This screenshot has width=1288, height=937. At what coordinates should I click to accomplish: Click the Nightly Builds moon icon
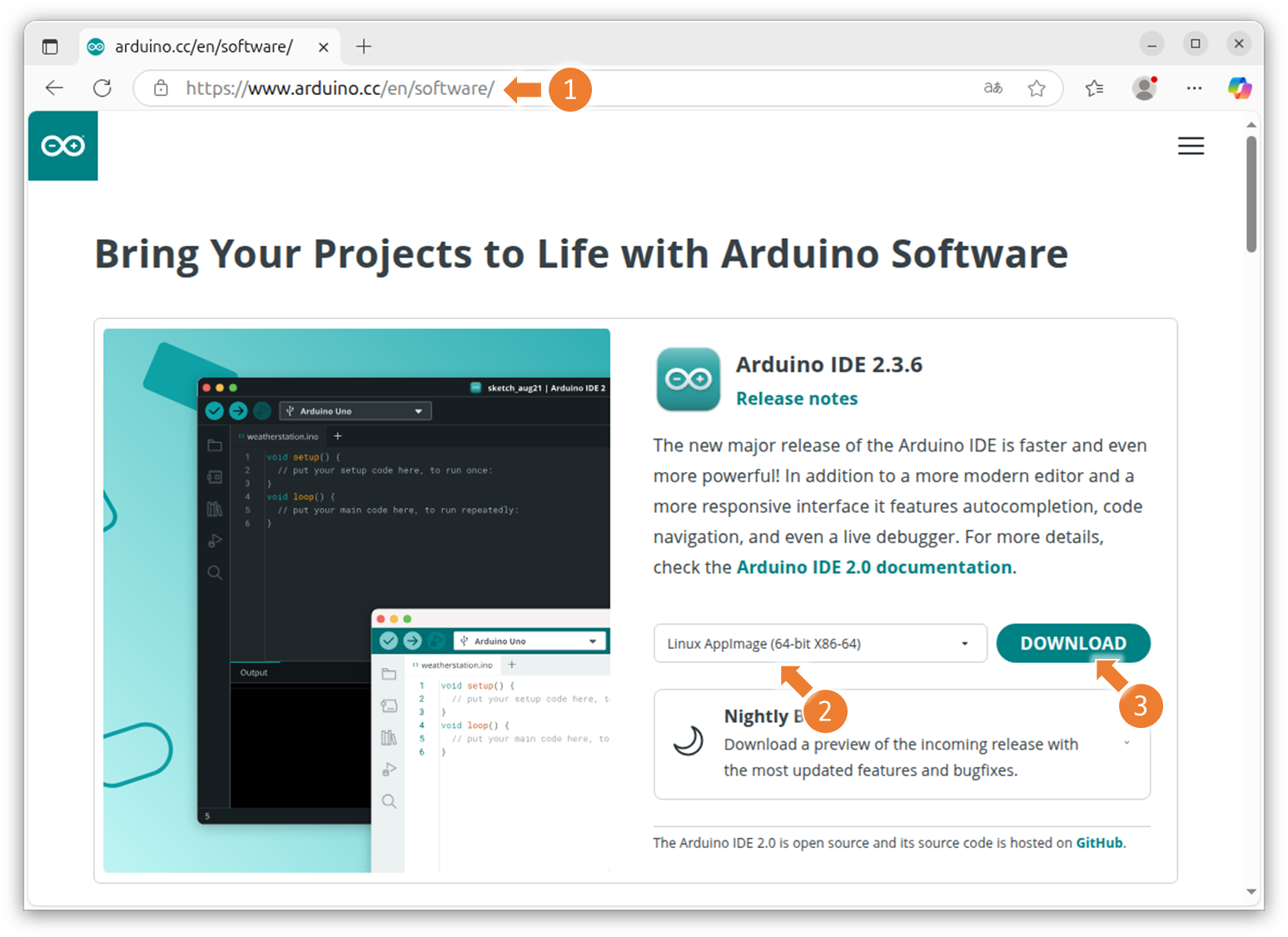(x=689, y=740)
